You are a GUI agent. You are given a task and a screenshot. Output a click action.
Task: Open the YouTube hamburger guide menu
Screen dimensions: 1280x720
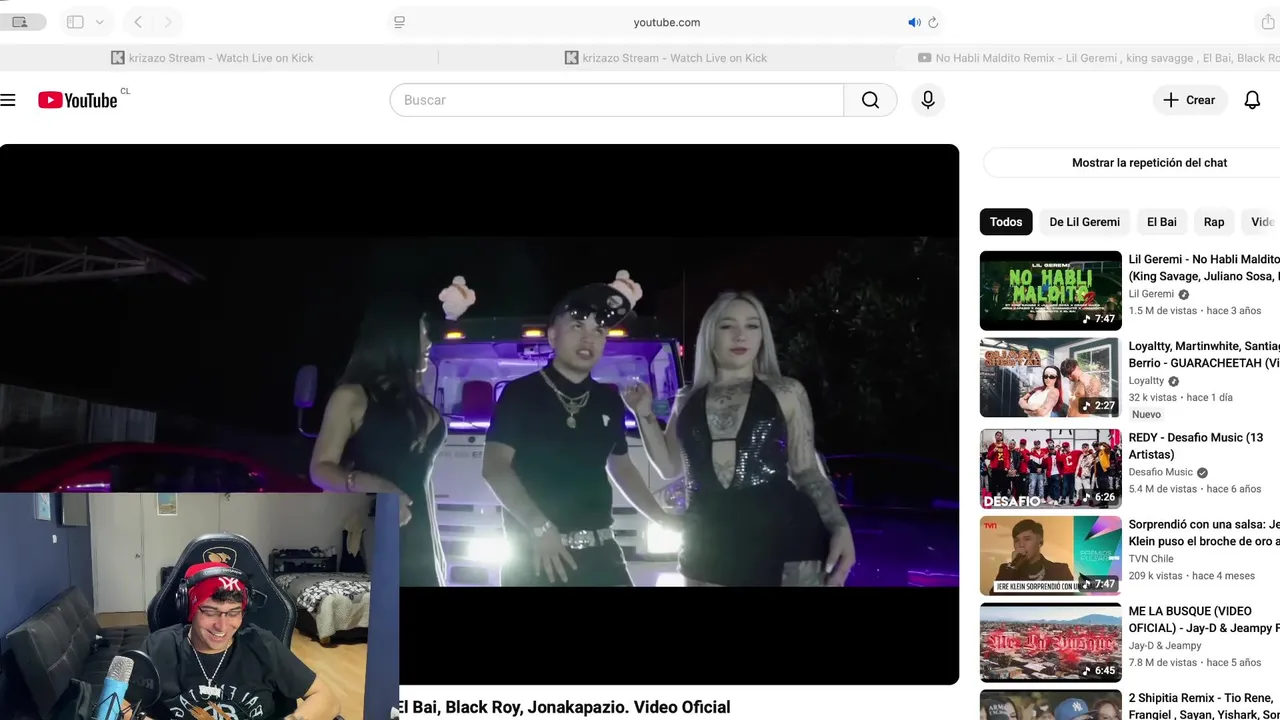click(x=8, y=100)
